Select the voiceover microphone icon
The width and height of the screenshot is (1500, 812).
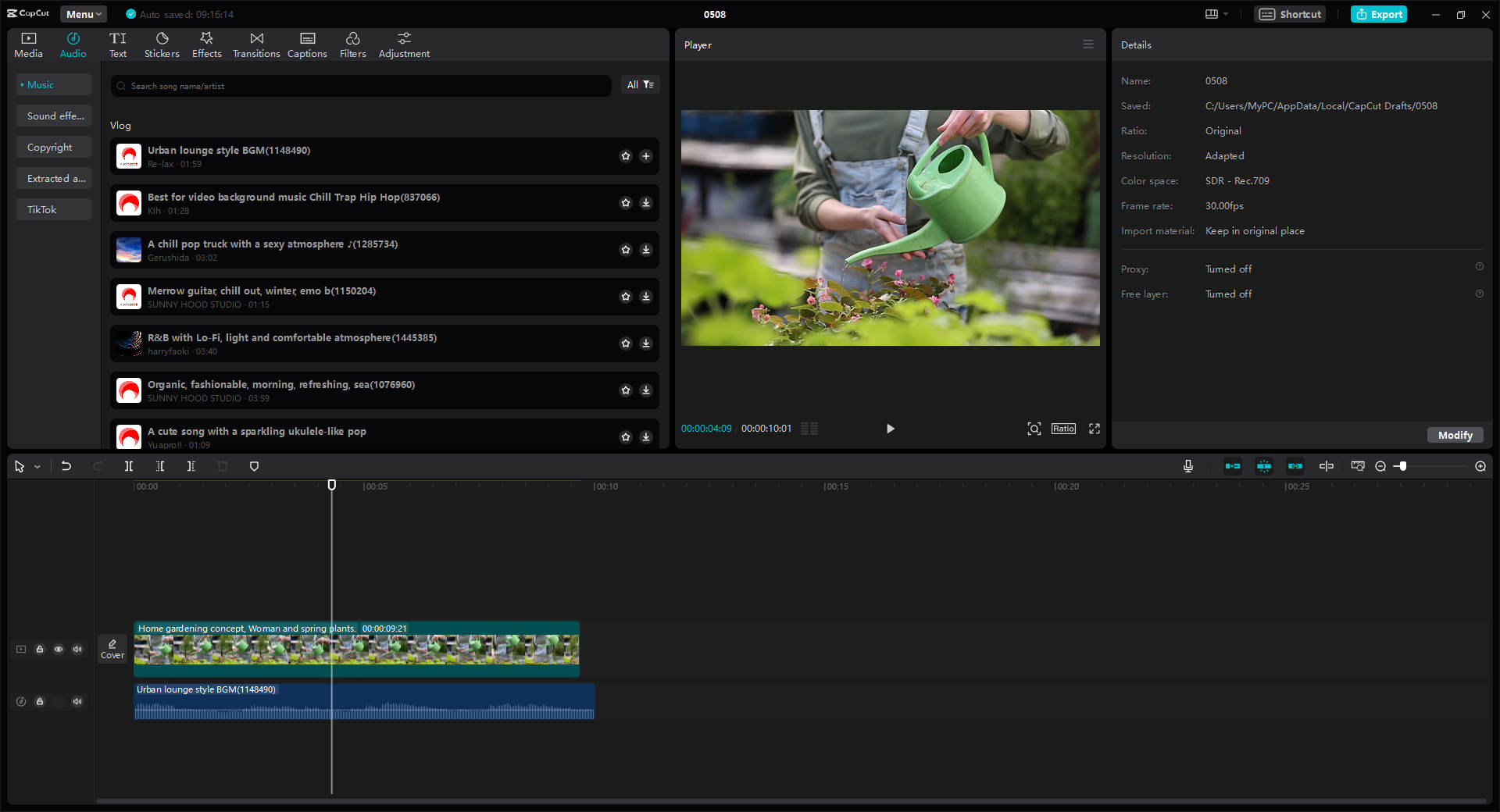pos(1187,466)
